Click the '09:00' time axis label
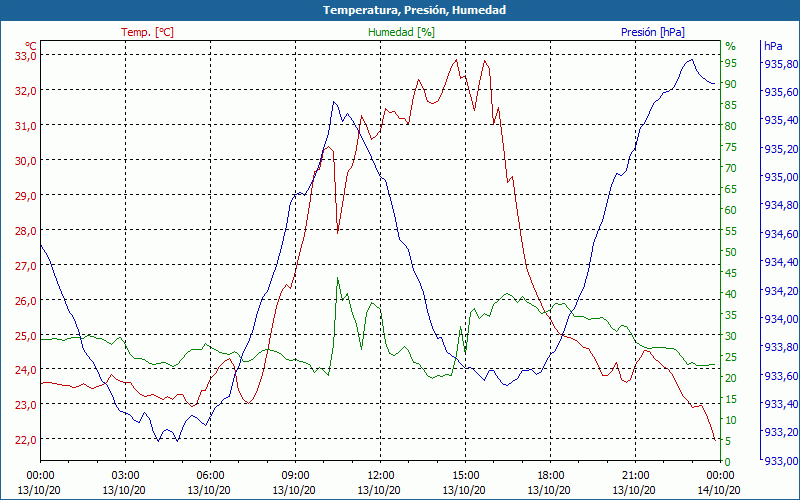 pyautogui.click(x=295, y=476)
